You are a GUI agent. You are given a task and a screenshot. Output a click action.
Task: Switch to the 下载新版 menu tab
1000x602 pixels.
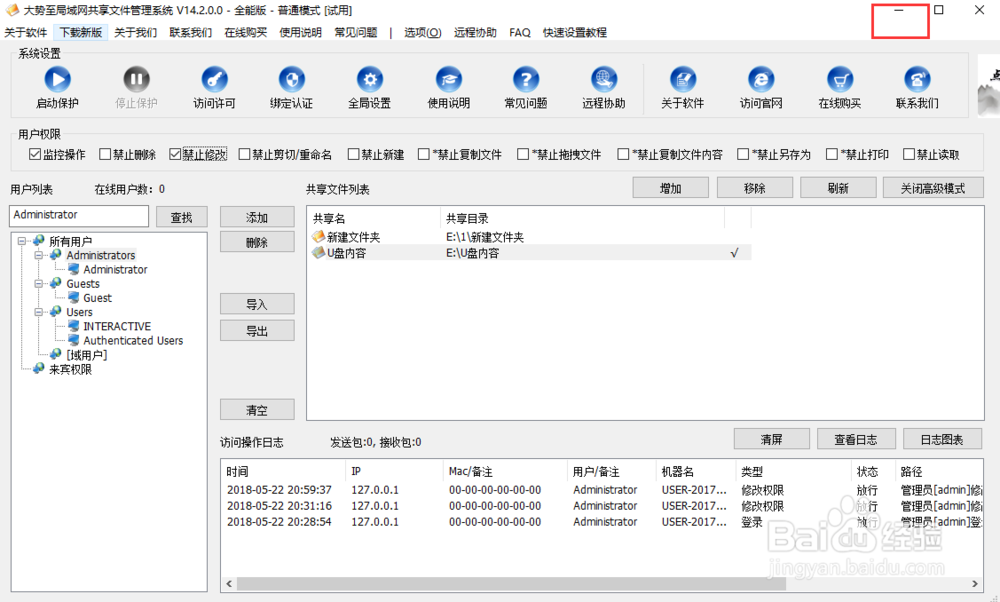[81, 32]
